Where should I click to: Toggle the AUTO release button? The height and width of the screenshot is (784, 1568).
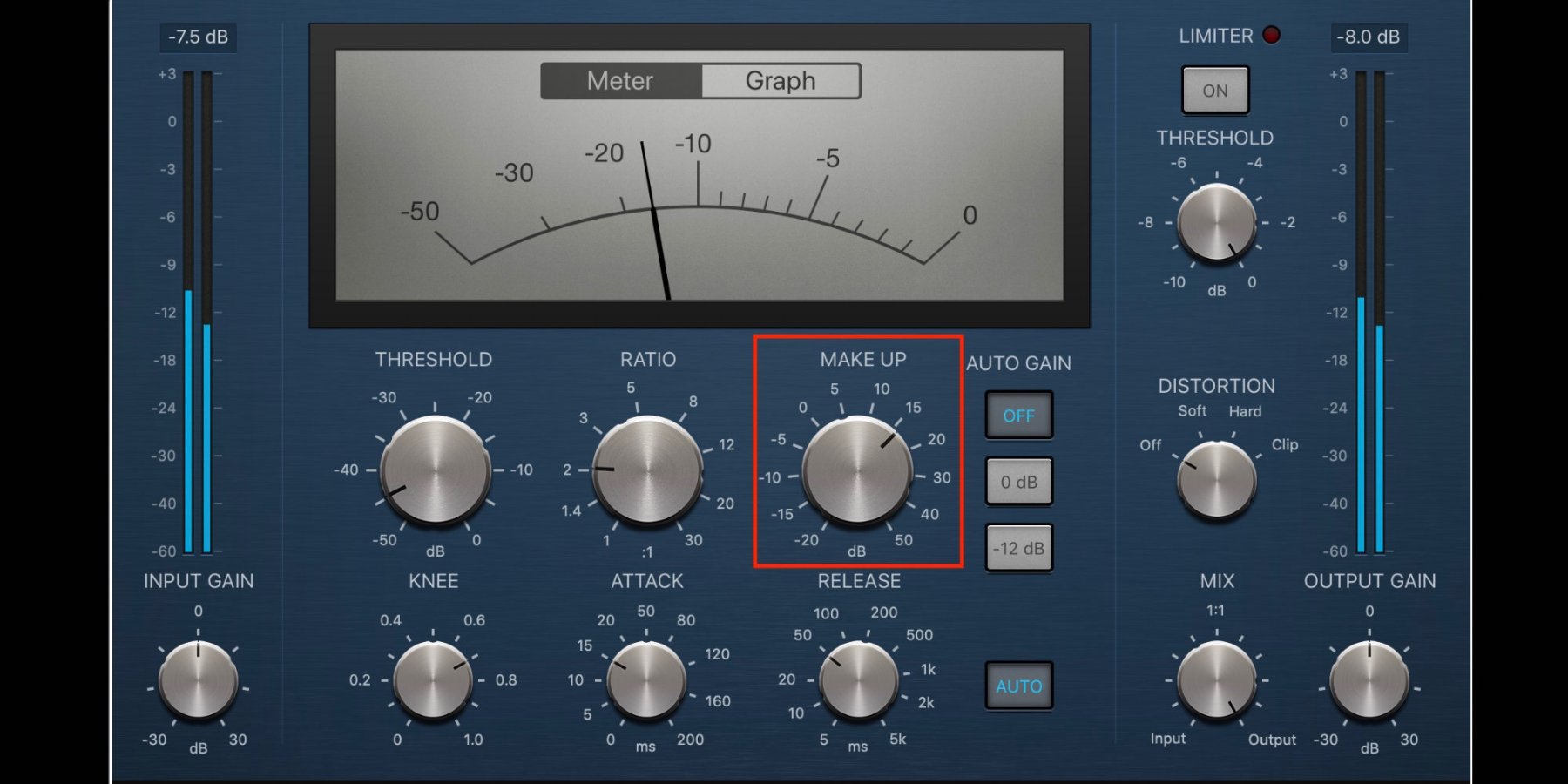1018,686
